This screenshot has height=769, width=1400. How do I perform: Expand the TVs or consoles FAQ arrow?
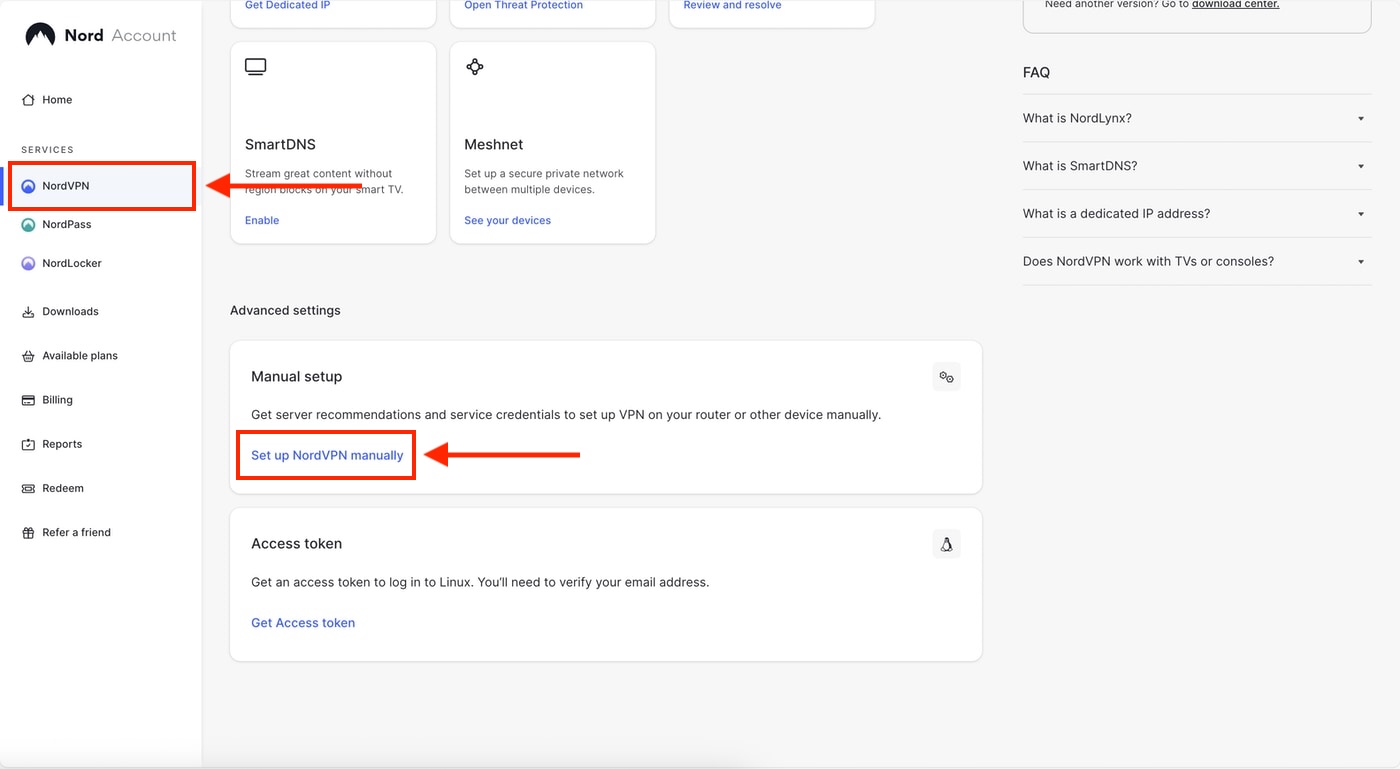1361,262
